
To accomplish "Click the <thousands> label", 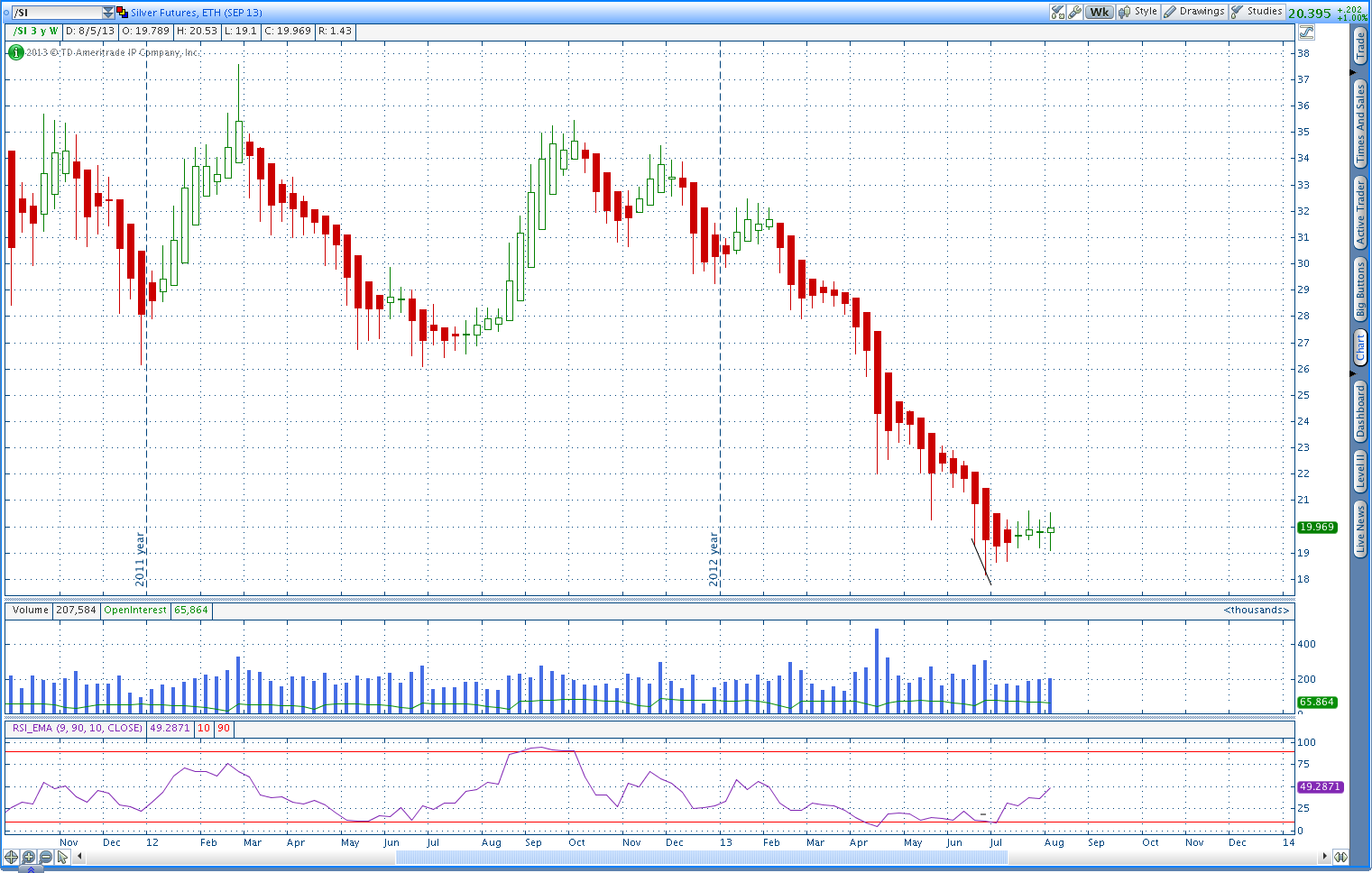I will click(1257, 610).
